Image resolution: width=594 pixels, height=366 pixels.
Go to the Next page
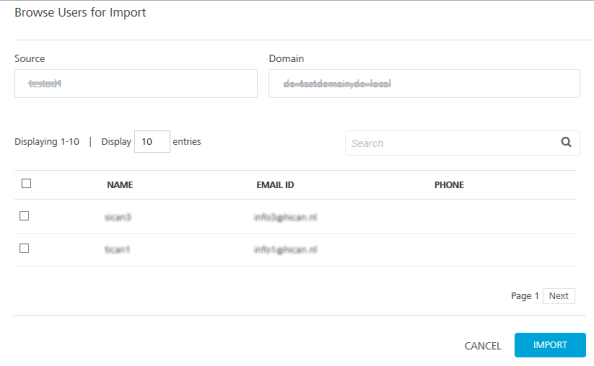tap(559, 296)
